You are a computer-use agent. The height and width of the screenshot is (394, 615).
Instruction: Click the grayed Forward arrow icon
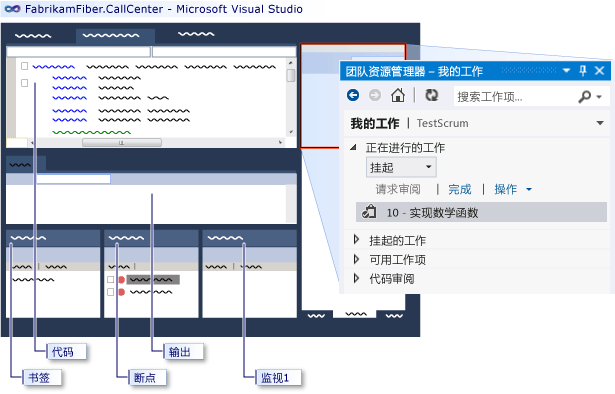coord(375,95)
